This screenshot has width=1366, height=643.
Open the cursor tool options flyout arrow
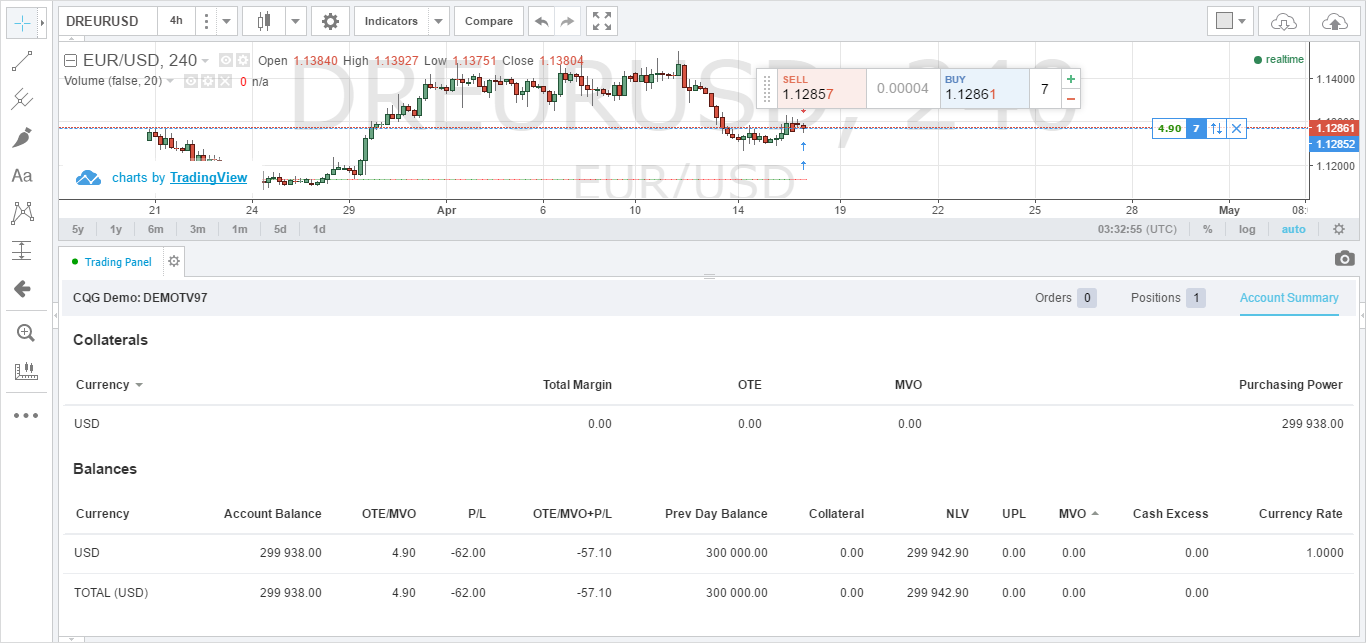point(42,21)
